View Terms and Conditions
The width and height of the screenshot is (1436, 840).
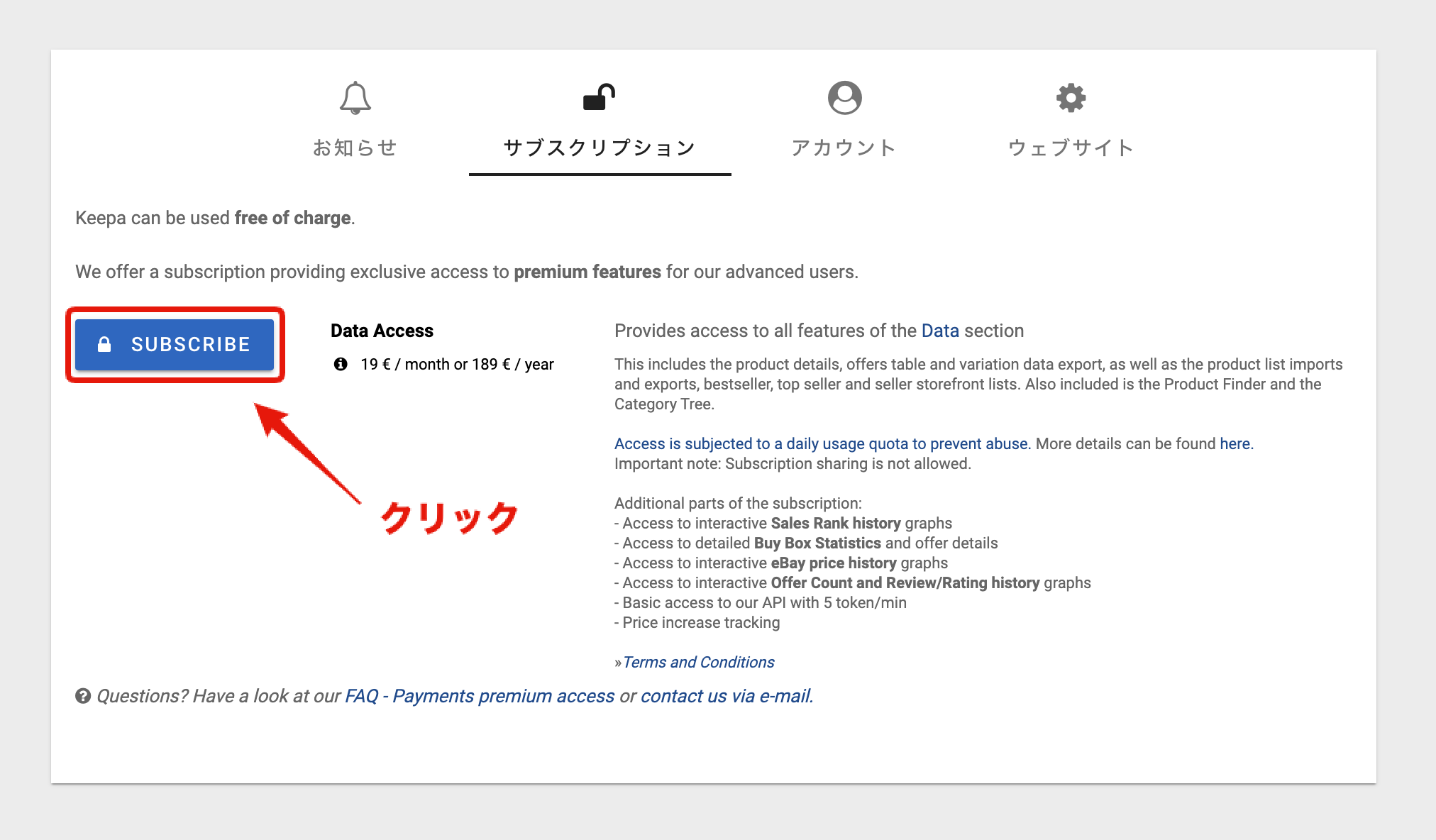[699, 662]
